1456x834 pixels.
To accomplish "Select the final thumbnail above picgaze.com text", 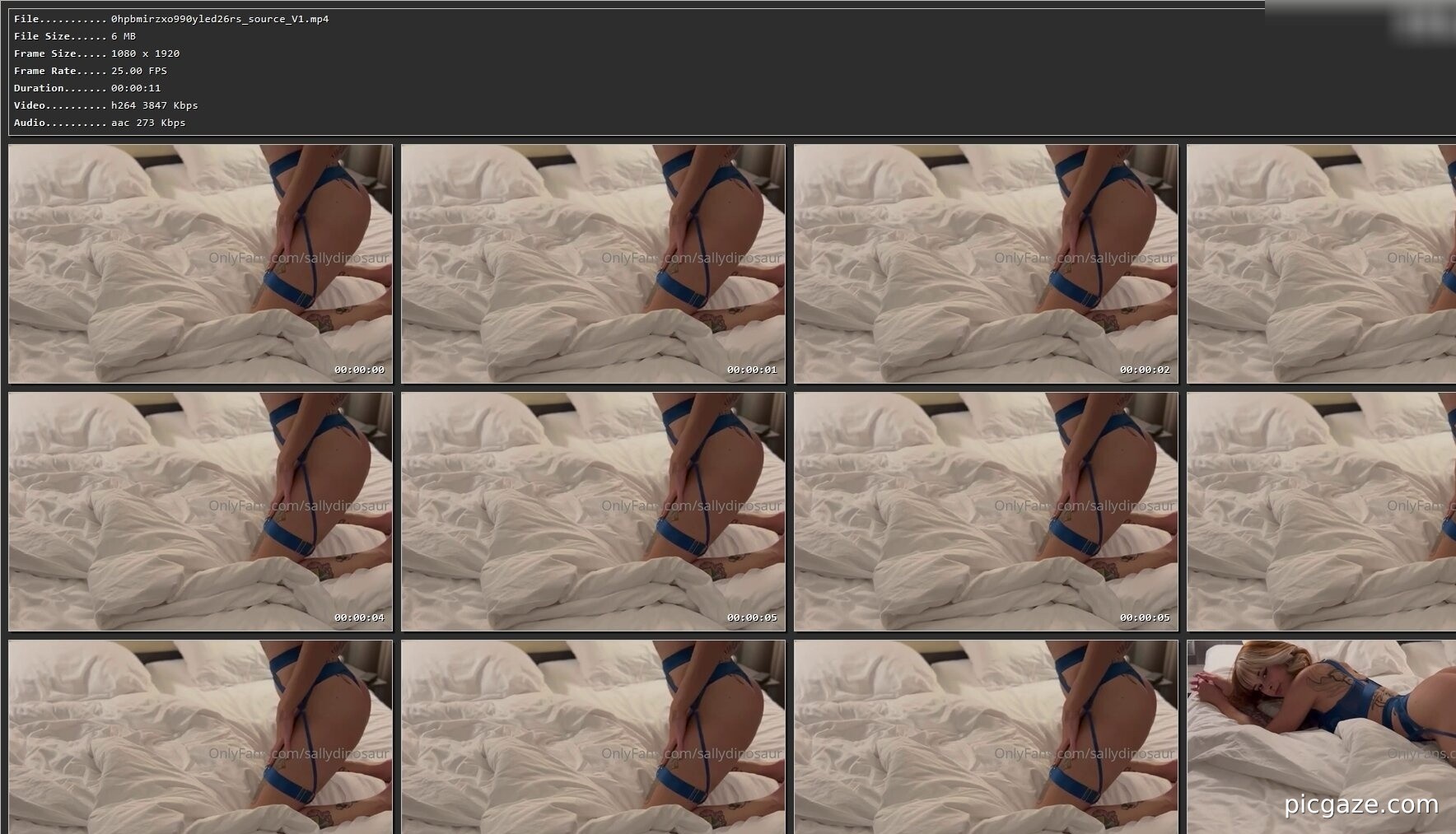I will coord(1321,725).
